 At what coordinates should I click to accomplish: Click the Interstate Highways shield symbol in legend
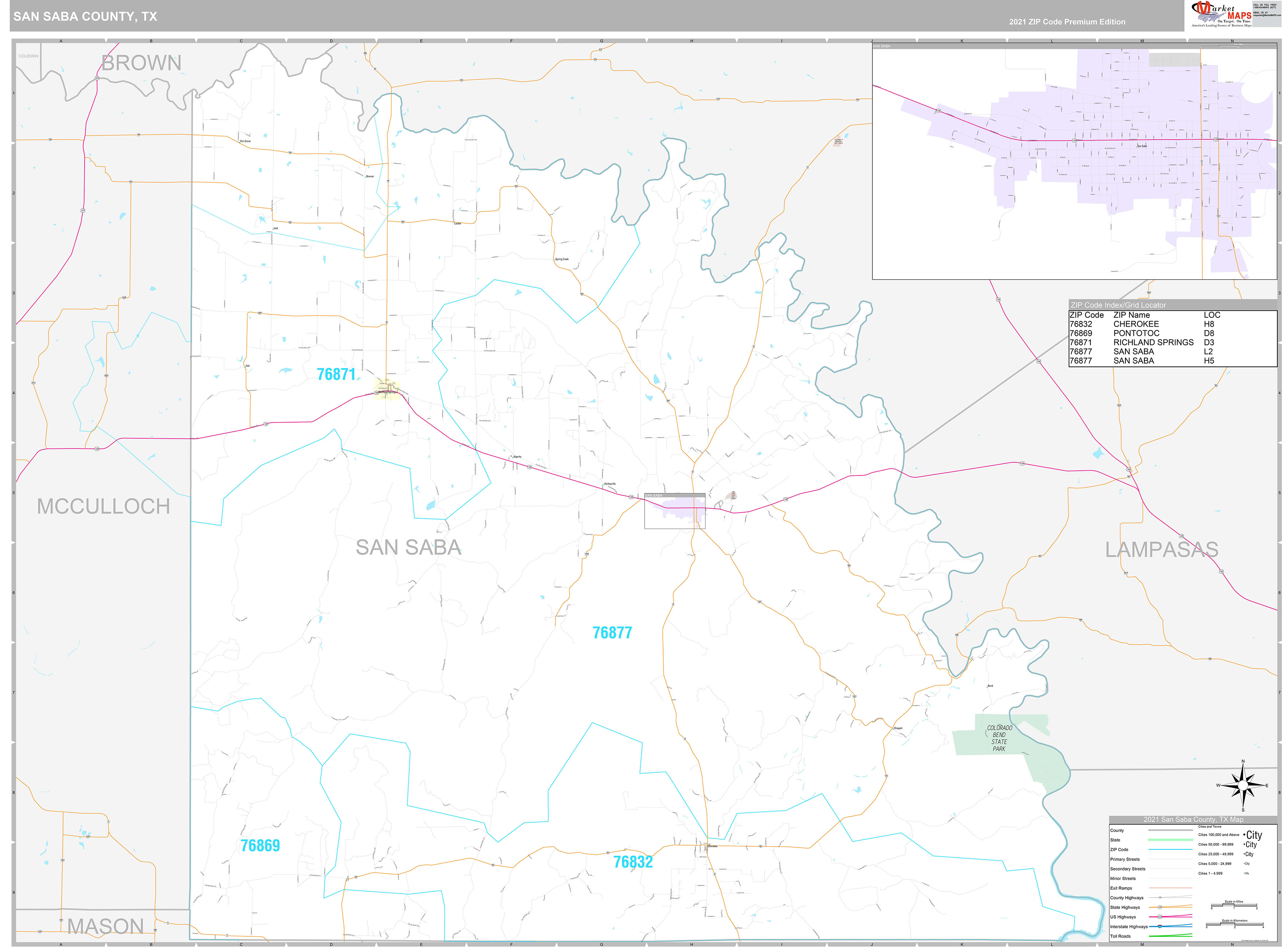(1159, 927)
